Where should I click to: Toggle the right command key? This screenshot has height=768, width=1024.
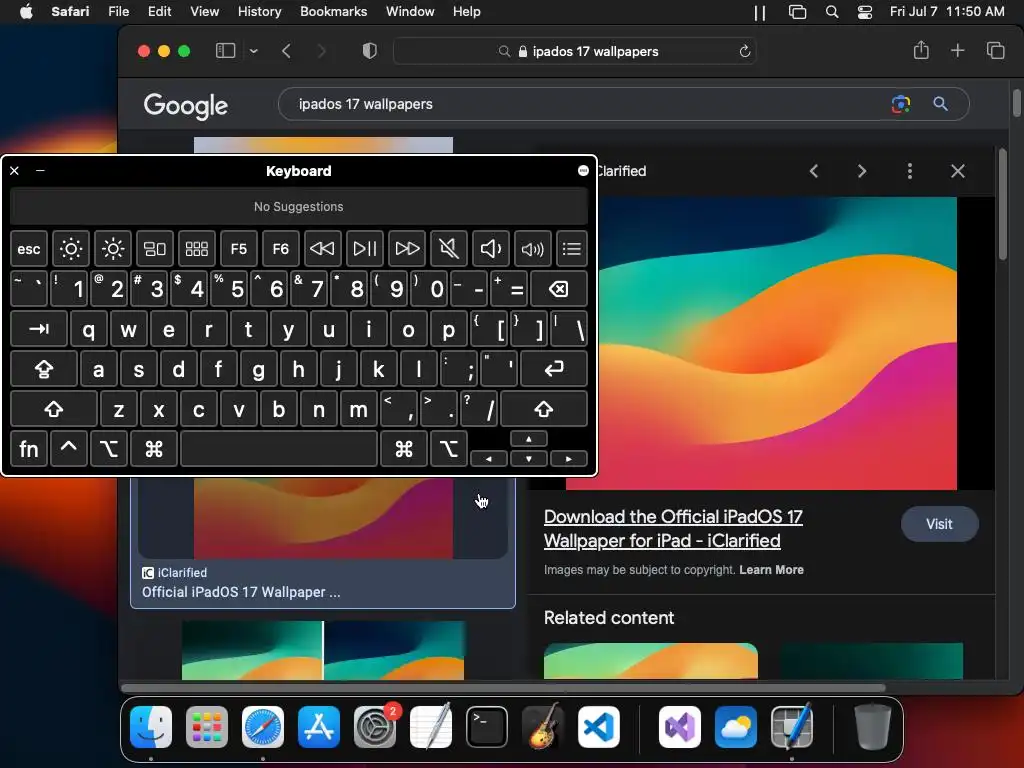coord(404,449)
